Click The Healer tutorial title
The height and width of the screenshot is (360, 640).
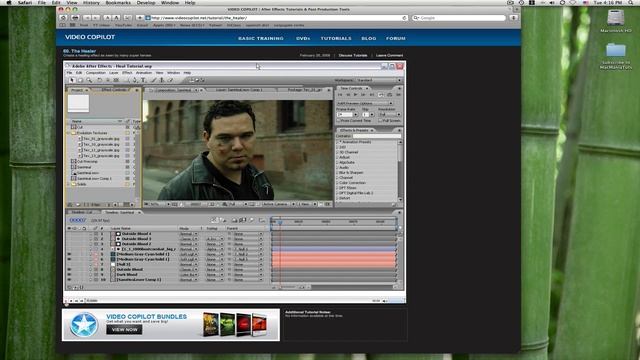[x=79, y=51]
